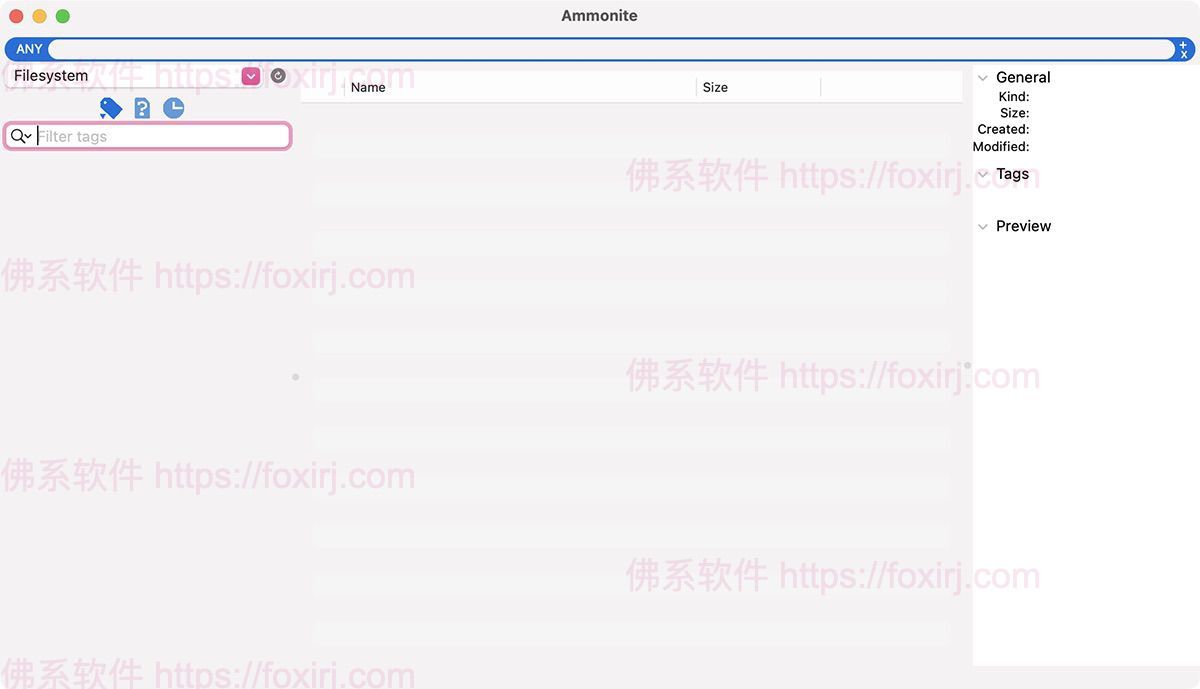This screenshot has width=1200, height=689.
Task: Select the blue clock icon view
Action: (x=174, y=108)
